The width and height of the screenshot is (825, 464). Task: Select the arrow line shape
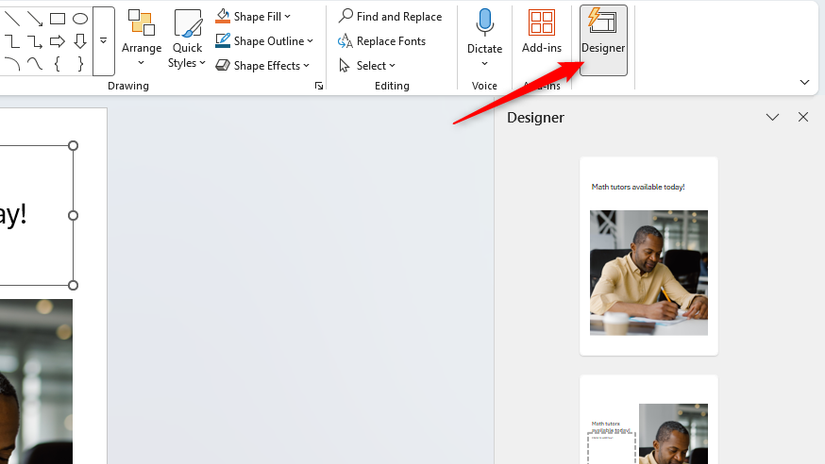click(35, 18)
